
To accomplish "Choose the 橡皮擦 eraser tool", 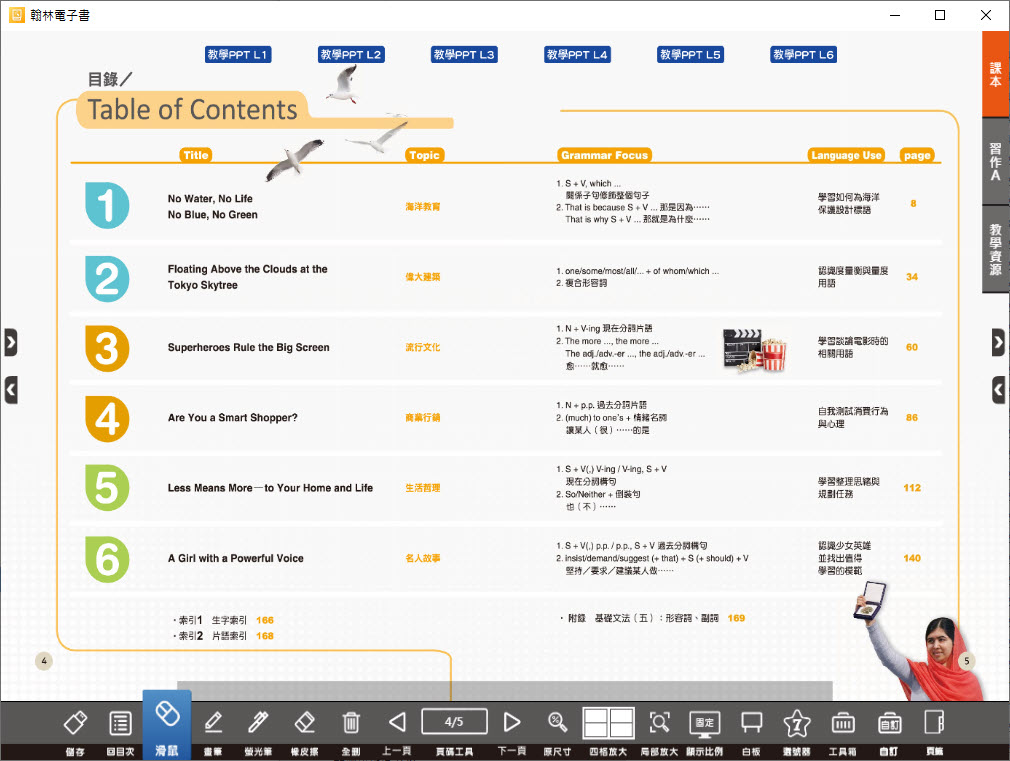I will [x=305, y=723].
